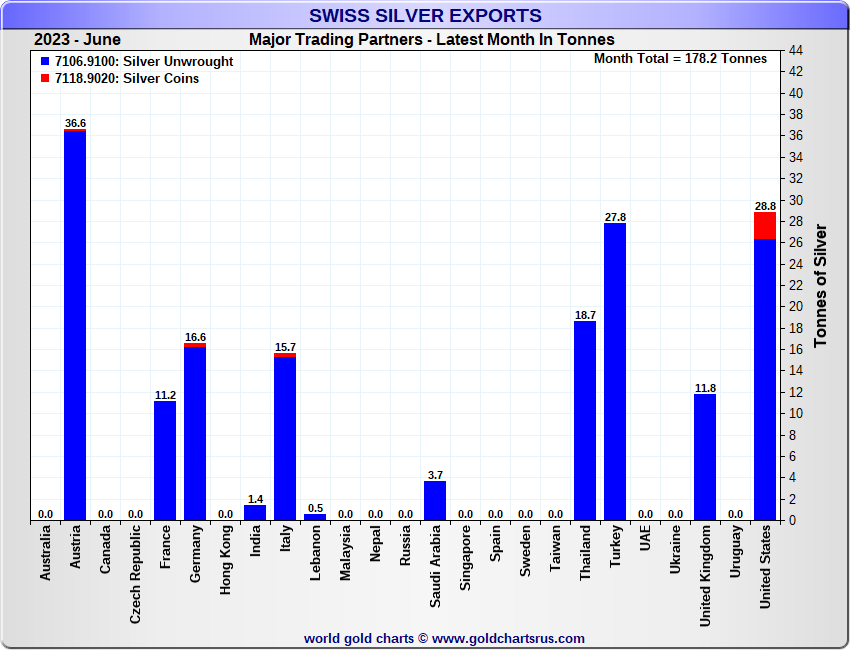Screen dimensions: 850x650
Task: Click the Malaysia axis label
Action: click(345, 552)
